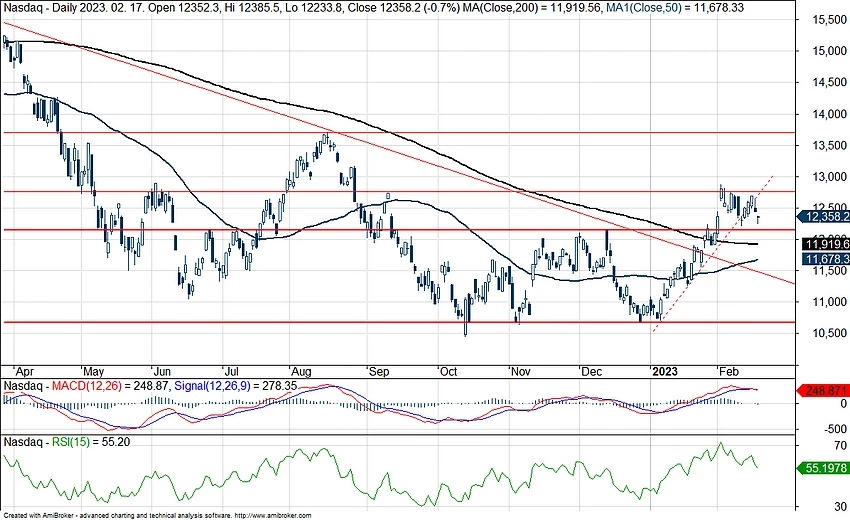850x520 pixels.
Task: Click the 11,678.3 MA50 value label
Action: click(x=824, y=259)
